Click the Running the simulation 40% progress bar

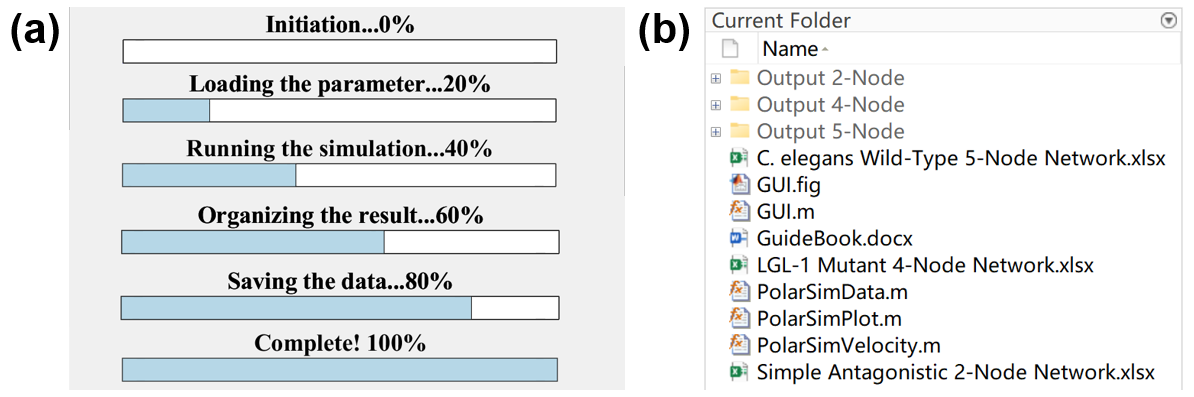(340, 175)
